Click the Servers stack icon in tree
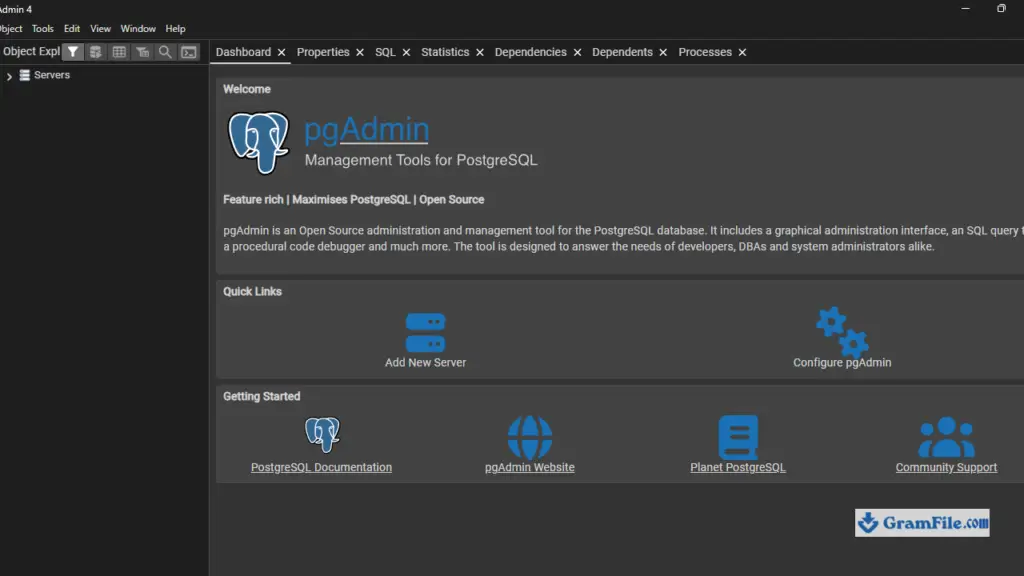This screenshot has height=576, width=1024. (25, 75)
